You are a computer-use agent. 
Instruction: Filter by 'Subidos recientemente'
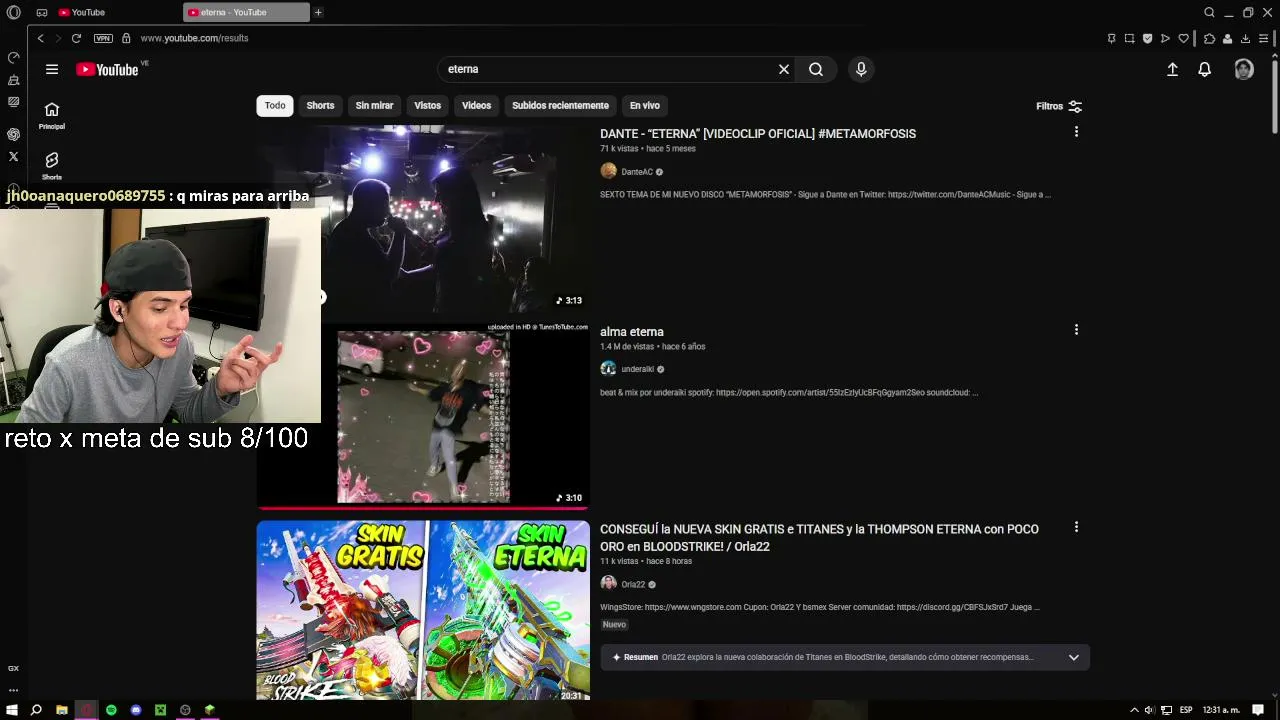(x=560, y=105)
